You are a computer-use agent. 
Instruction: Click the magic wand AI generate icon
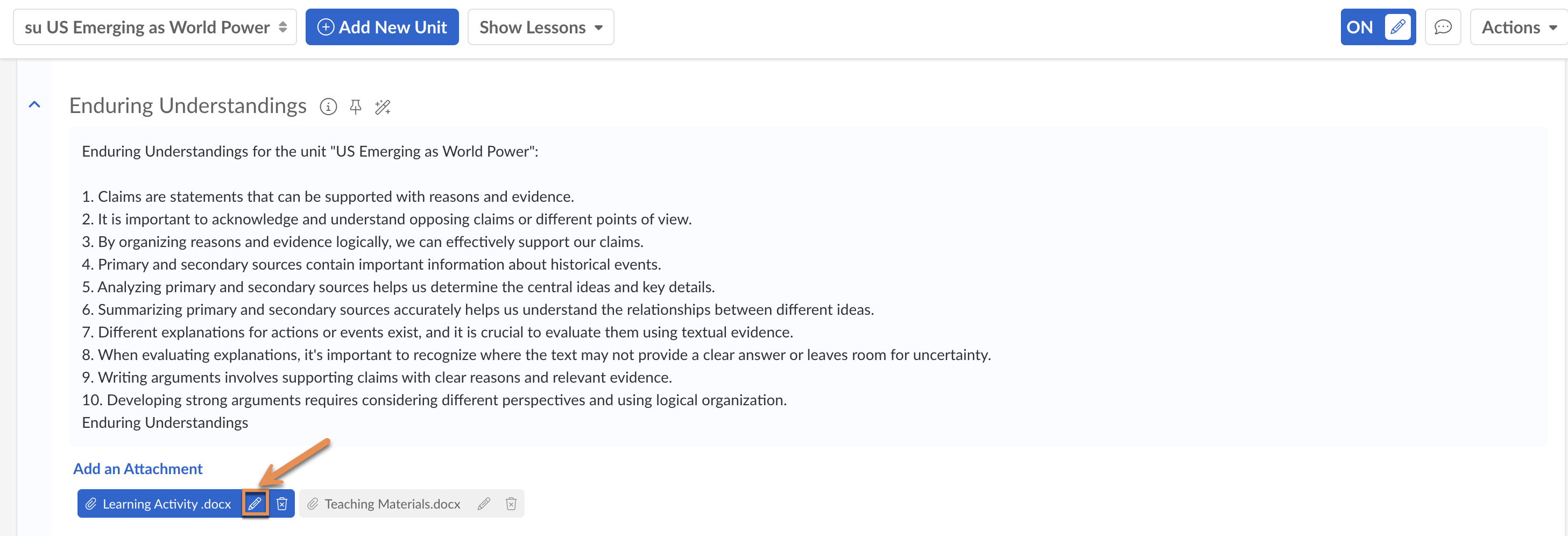[x=382, y=107]
